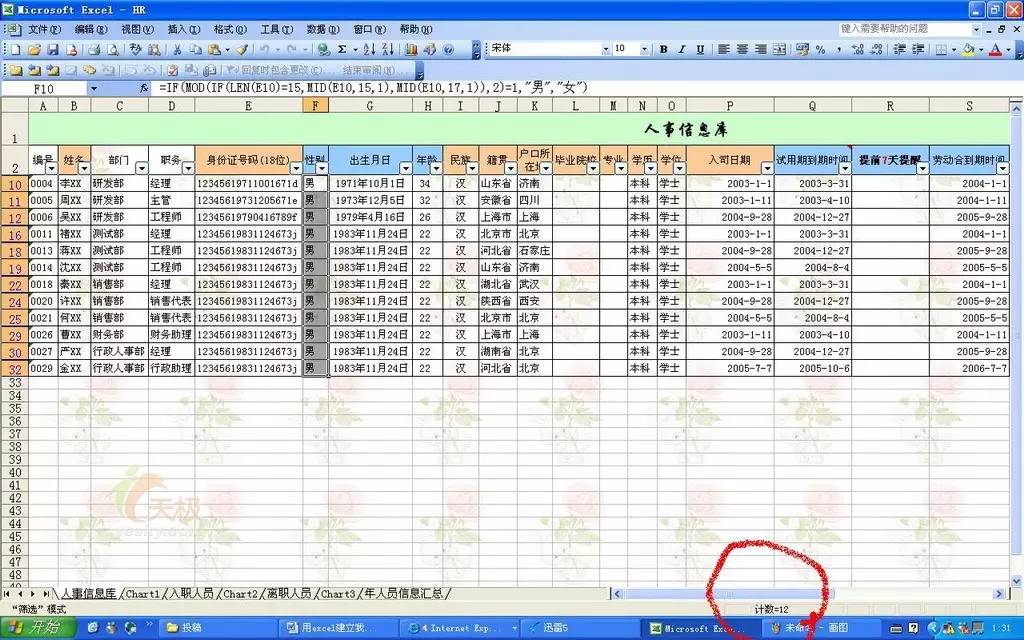The image size is (1024, 640).
Task: Switch to the 入职人员 sheet tab
Action: tap(192, 593)
